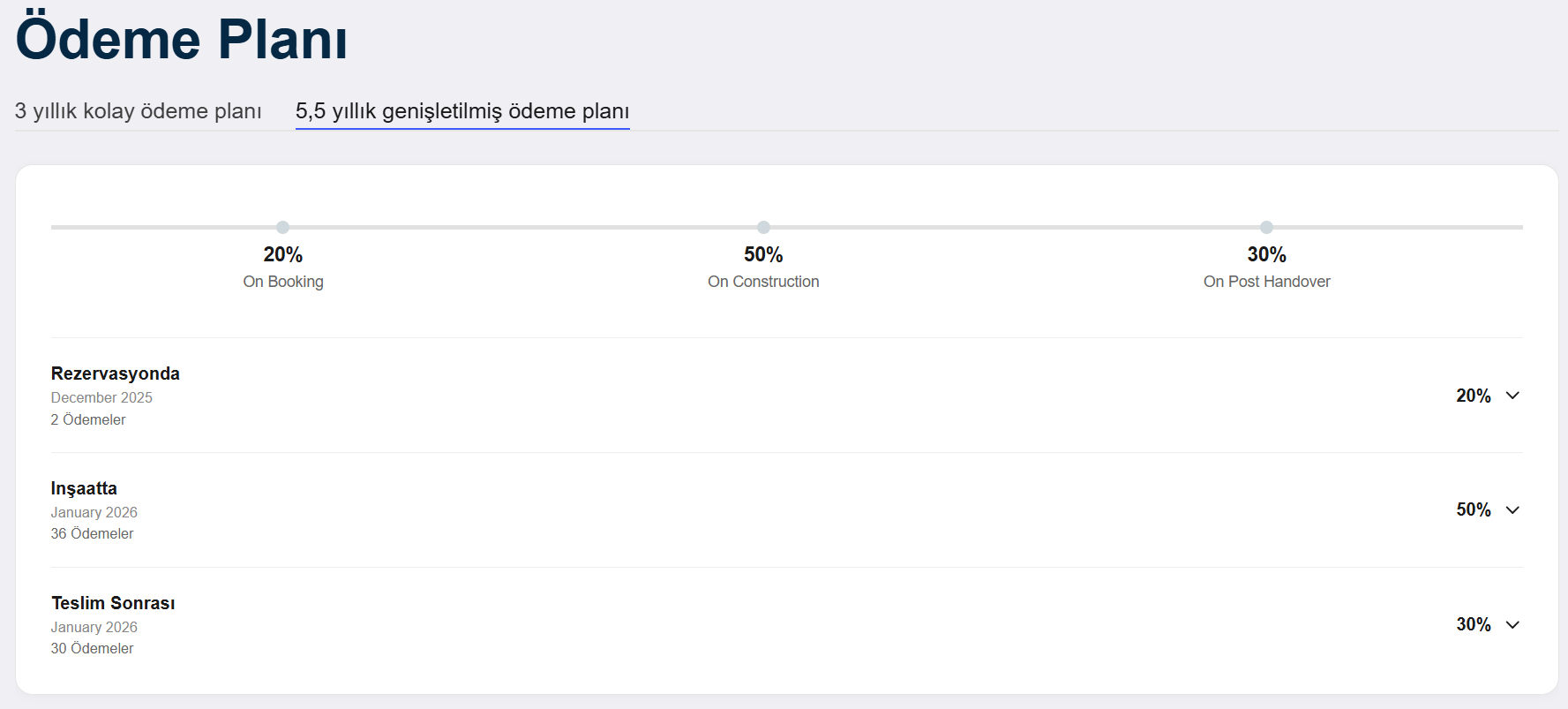
Task: Expand the Teslim Sonrası chevron arrow
Action: pyautogui.click(x=1512, y=625)
